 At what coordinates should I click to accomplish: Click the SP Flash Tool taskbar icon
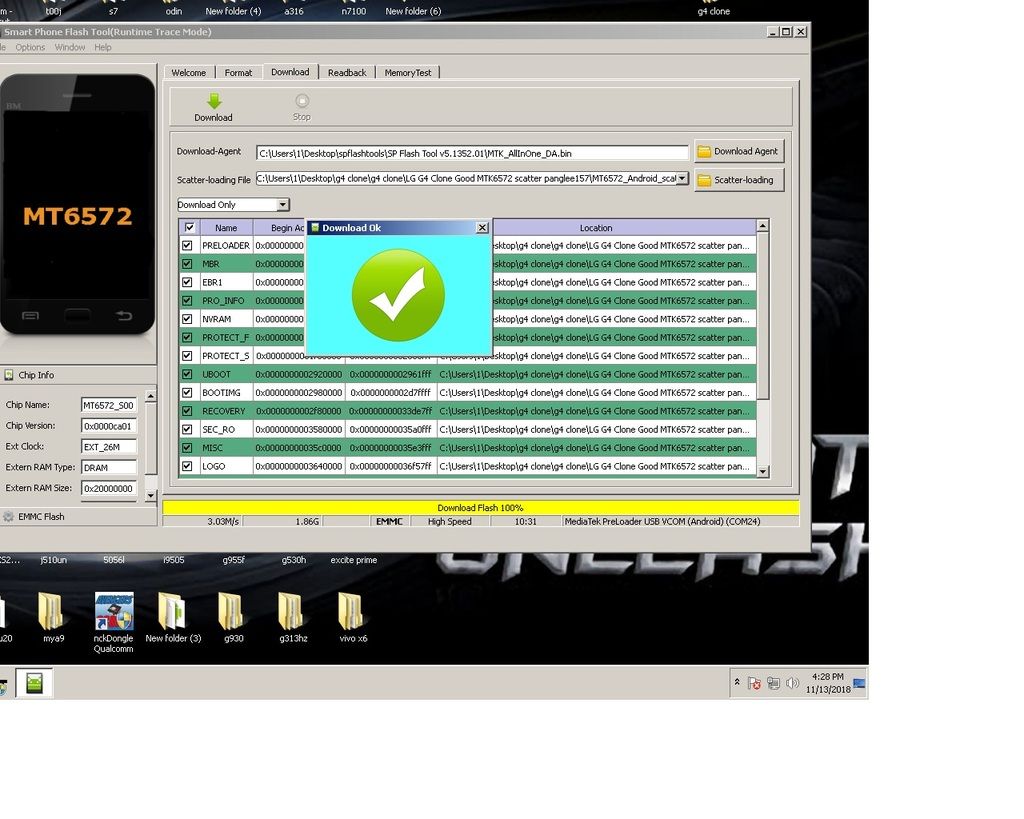click(x=34, y=683)
